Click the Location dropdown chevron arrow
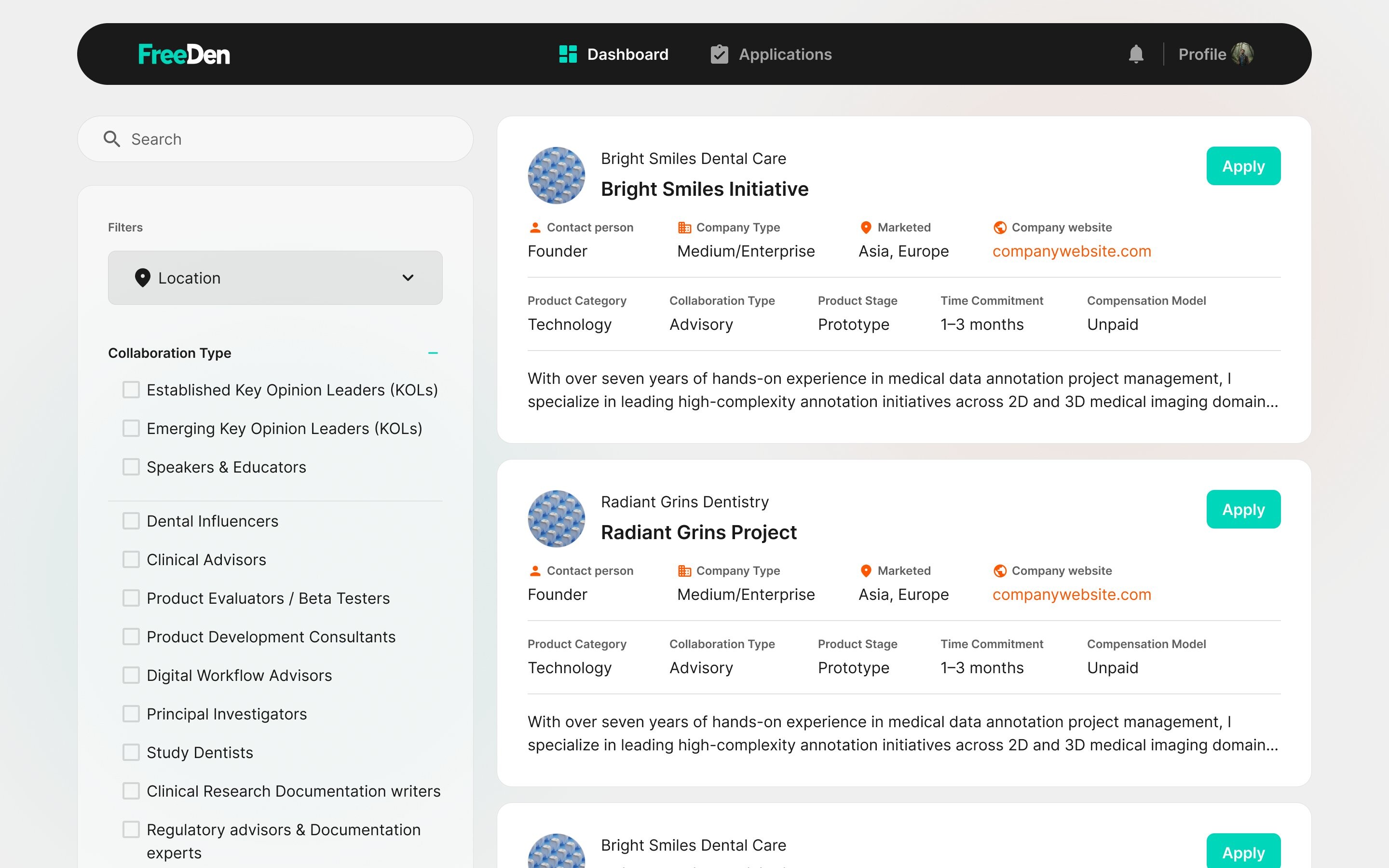 pyautogui.click(x=408, y=278)
